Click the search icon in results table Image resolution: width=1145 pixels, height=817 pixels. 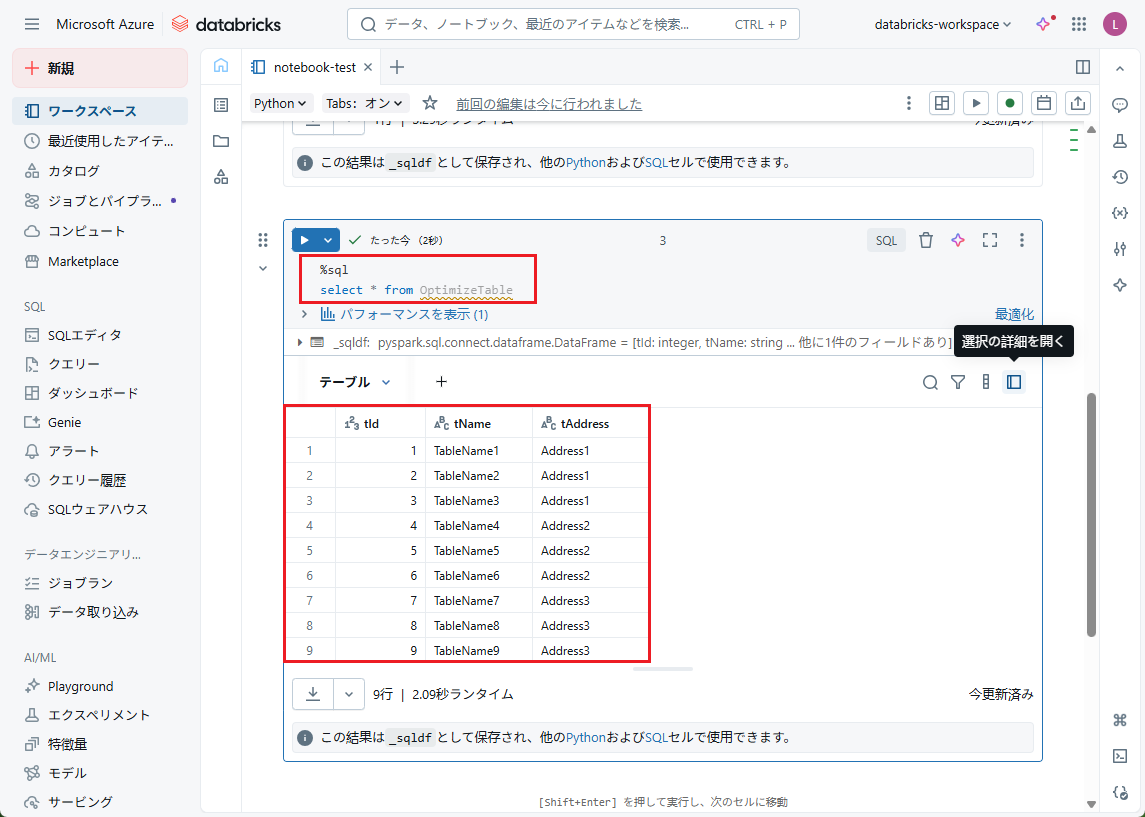[x=930, y=382]
